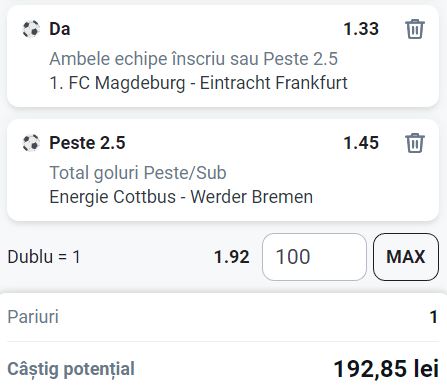The width and height of the screenshot is (447, 387).
Task: Select the Da selection title
Action: click(60, 29)
